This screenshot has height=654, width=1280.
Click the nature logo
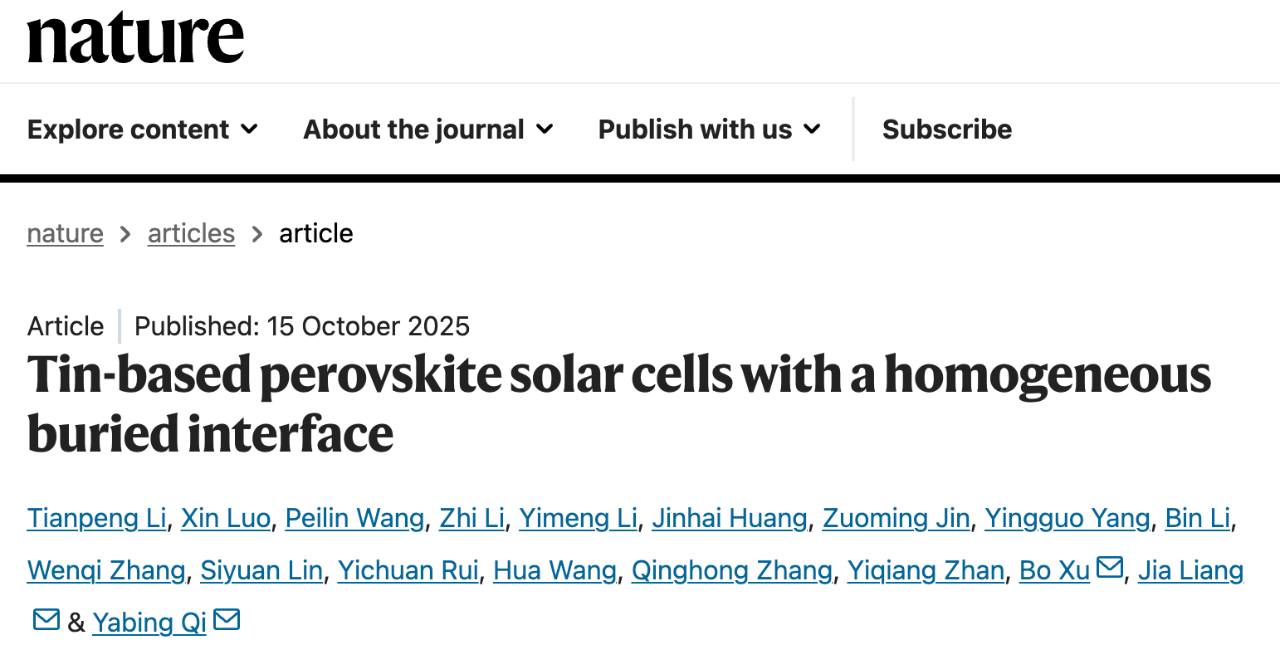click(136, 38)
